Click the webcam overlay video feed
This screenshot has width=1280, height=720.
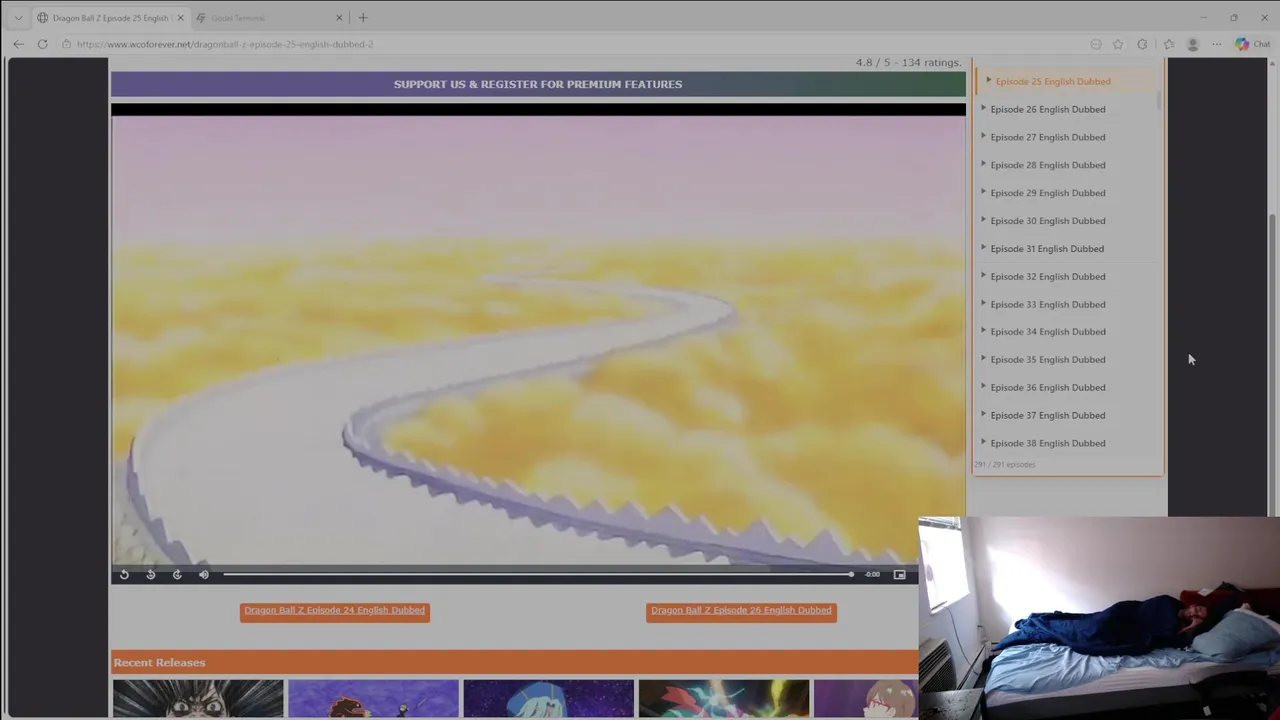tap(1099, 617)
